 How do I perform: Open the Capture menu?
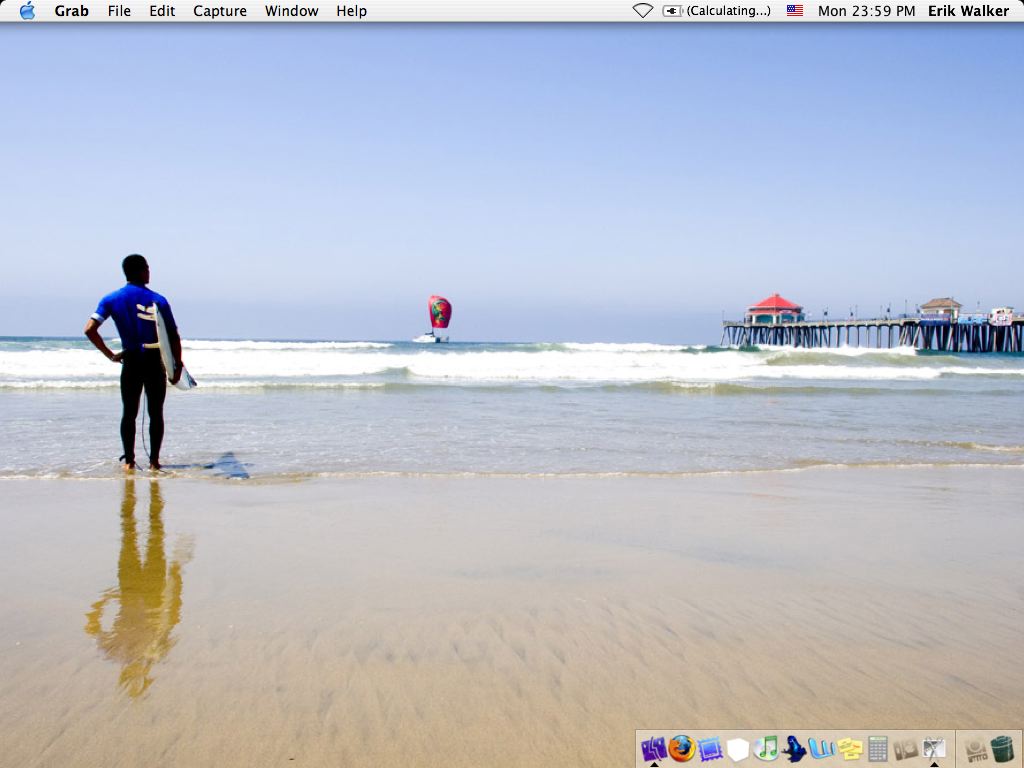[x=219, y=10]
